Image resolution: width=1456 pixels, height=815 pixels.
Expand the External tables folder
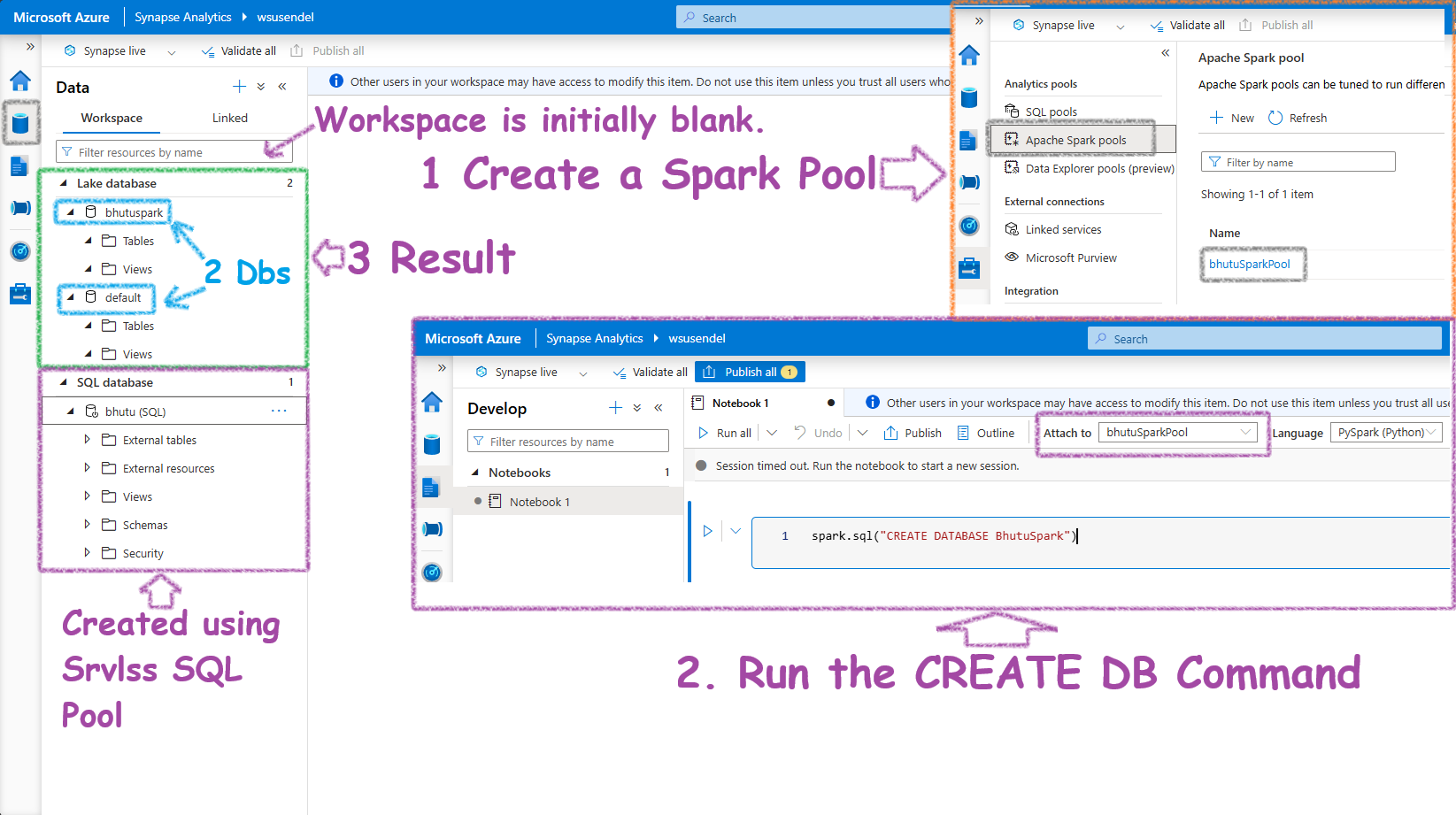click(87, 440)
